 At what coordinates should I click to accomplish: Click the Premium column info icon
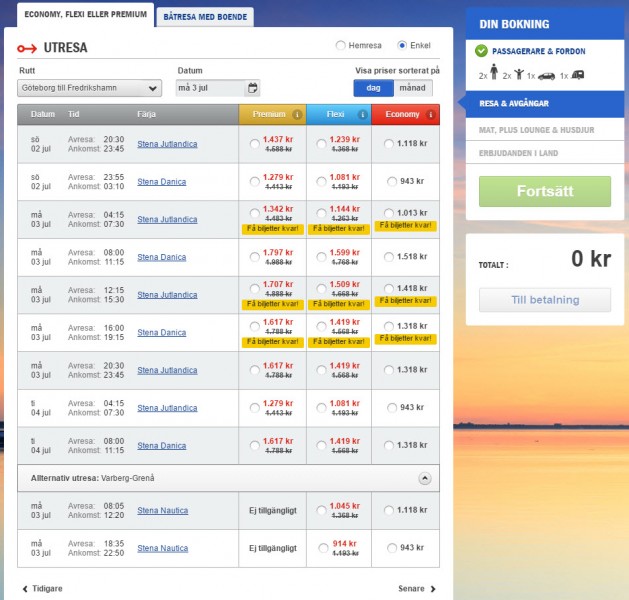[x=297, y=115]
